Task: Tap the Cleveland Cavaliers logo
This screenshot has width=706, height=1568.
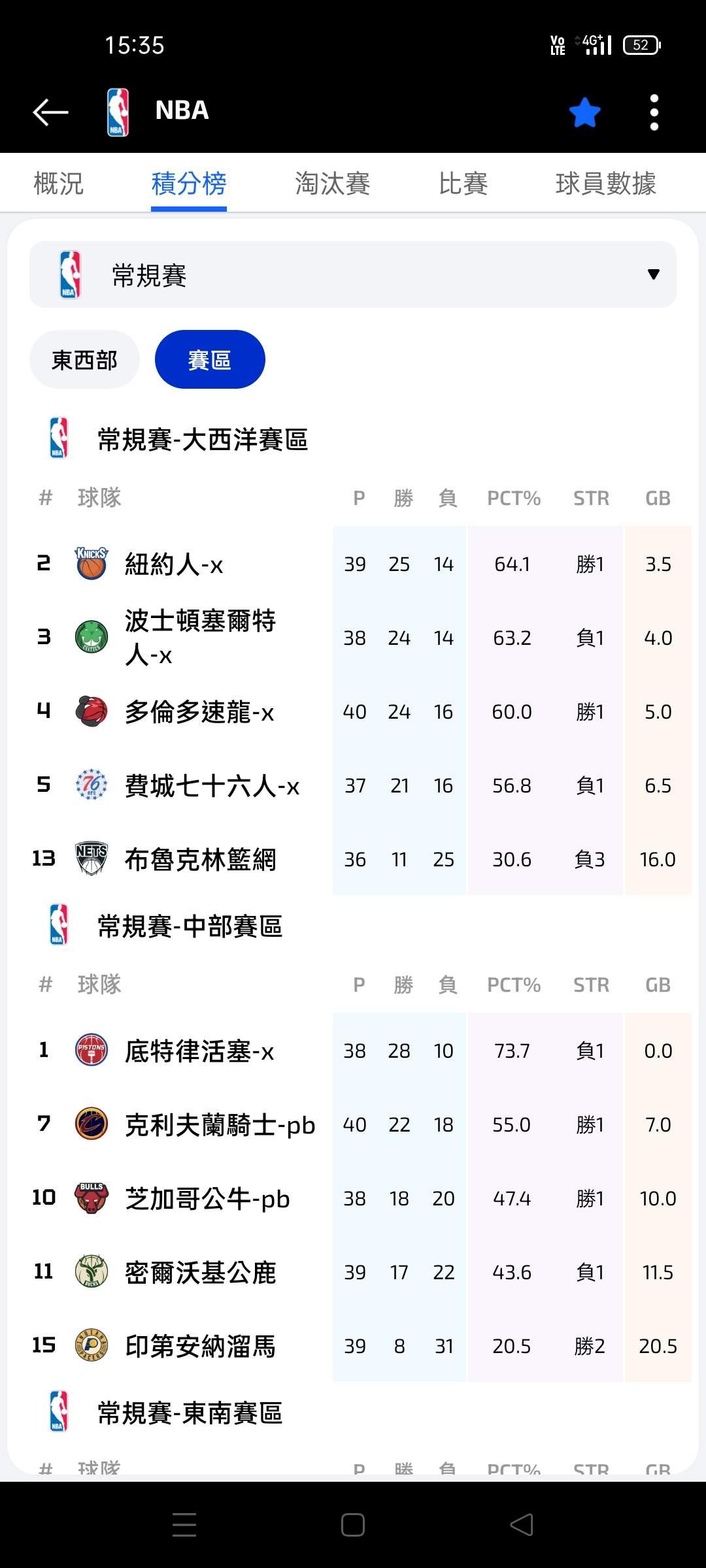Action: click(92, 1124)
